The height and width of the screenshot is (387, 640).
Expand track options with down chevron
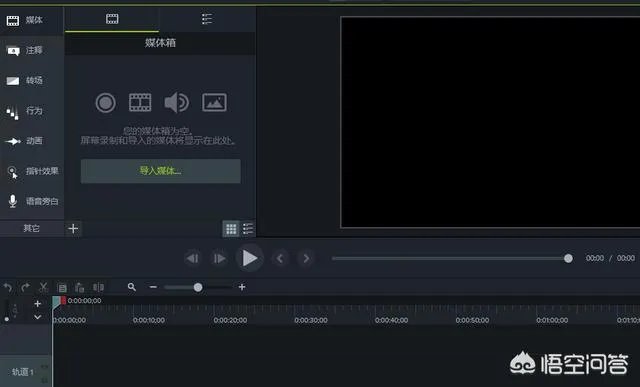pos(38,317)
